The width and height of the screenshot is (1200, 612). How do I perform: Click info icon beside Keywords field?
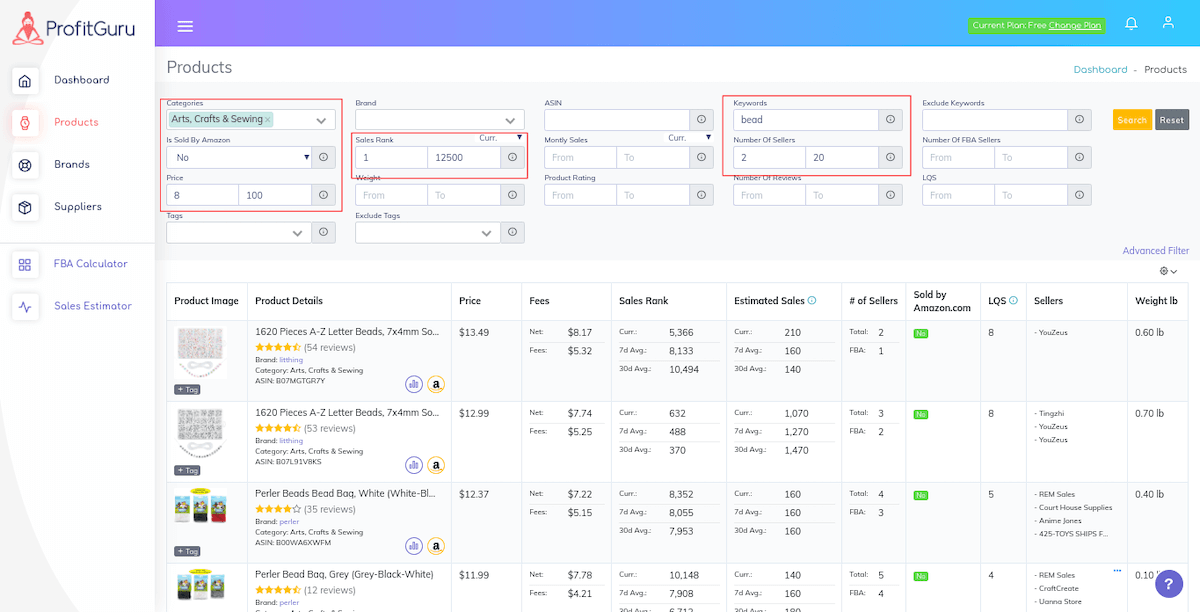tap(890, 120)
